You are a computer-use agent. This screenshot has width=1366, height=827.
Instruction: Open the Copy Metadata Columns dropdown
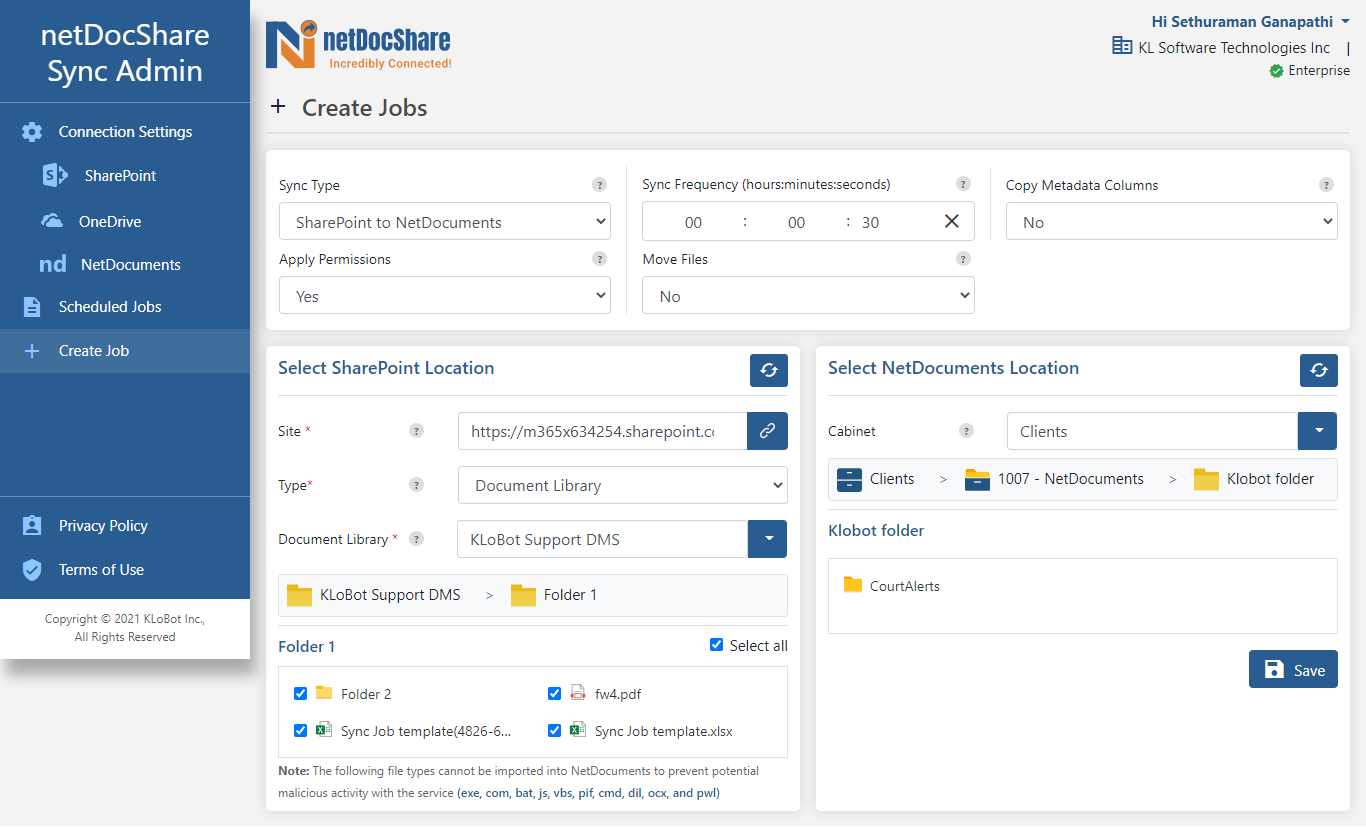coord(1172,222)
